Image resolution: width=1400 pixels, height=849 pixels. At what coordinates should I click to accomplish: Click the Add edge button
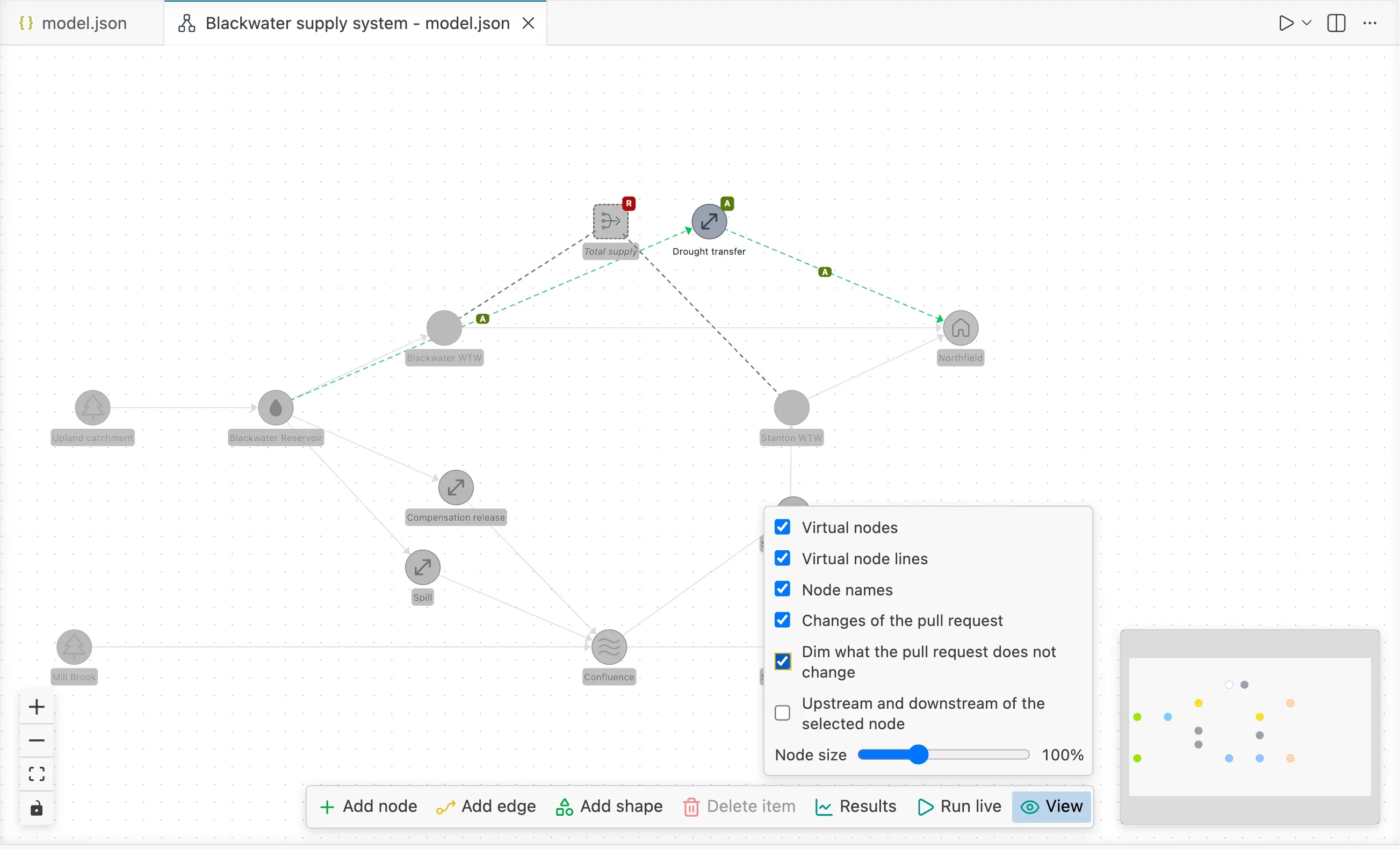point(486,807)
